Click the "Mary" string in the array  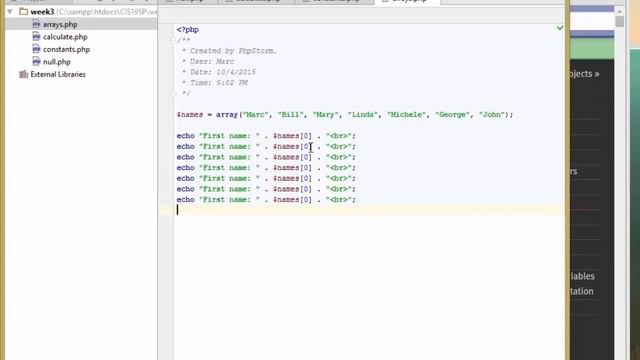(326, 115)
